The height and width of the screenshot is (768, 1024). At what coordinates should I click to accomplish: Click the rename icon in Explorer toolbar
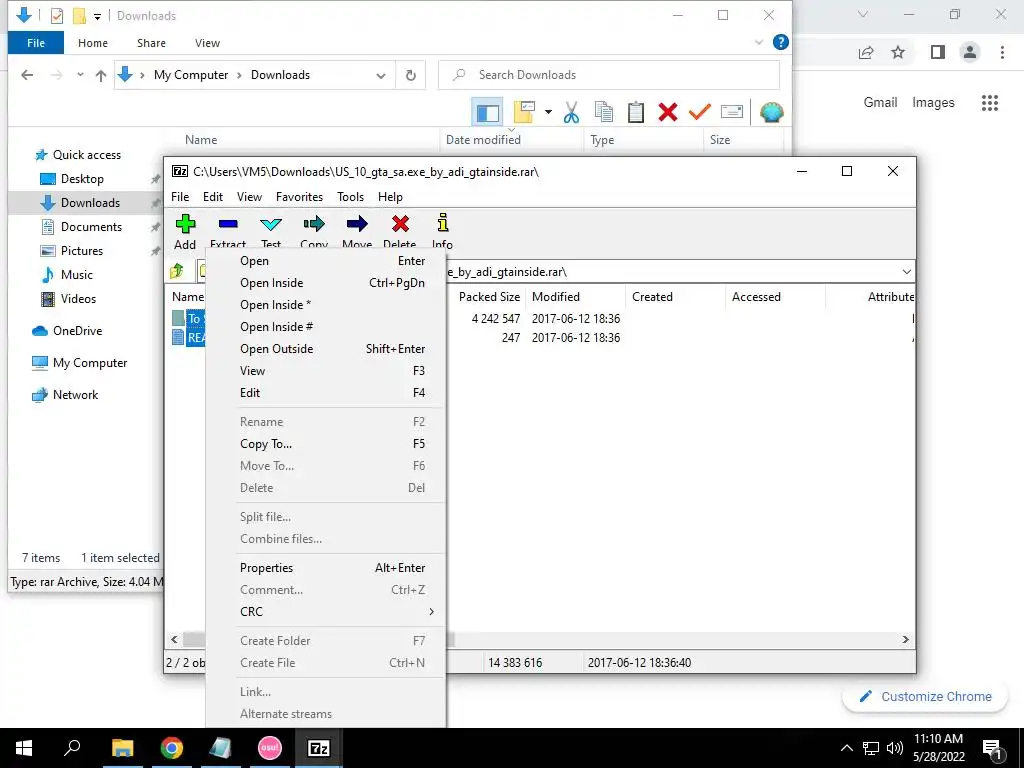click(x=731, y=112)
